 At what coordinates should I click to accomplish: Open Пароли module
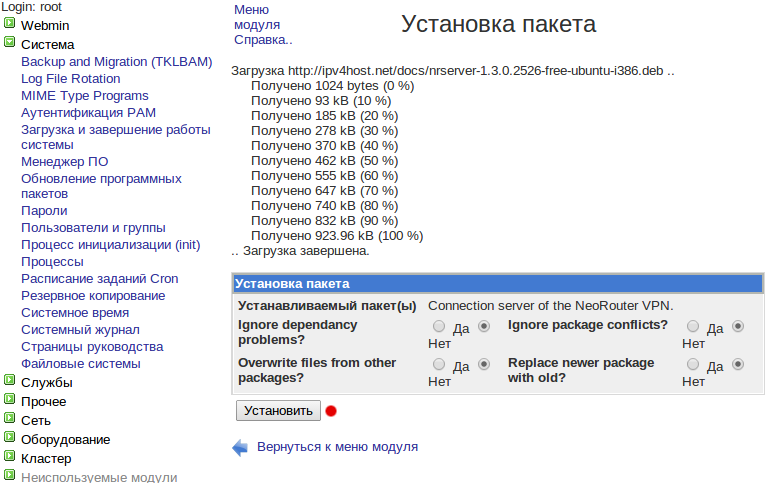44,211
